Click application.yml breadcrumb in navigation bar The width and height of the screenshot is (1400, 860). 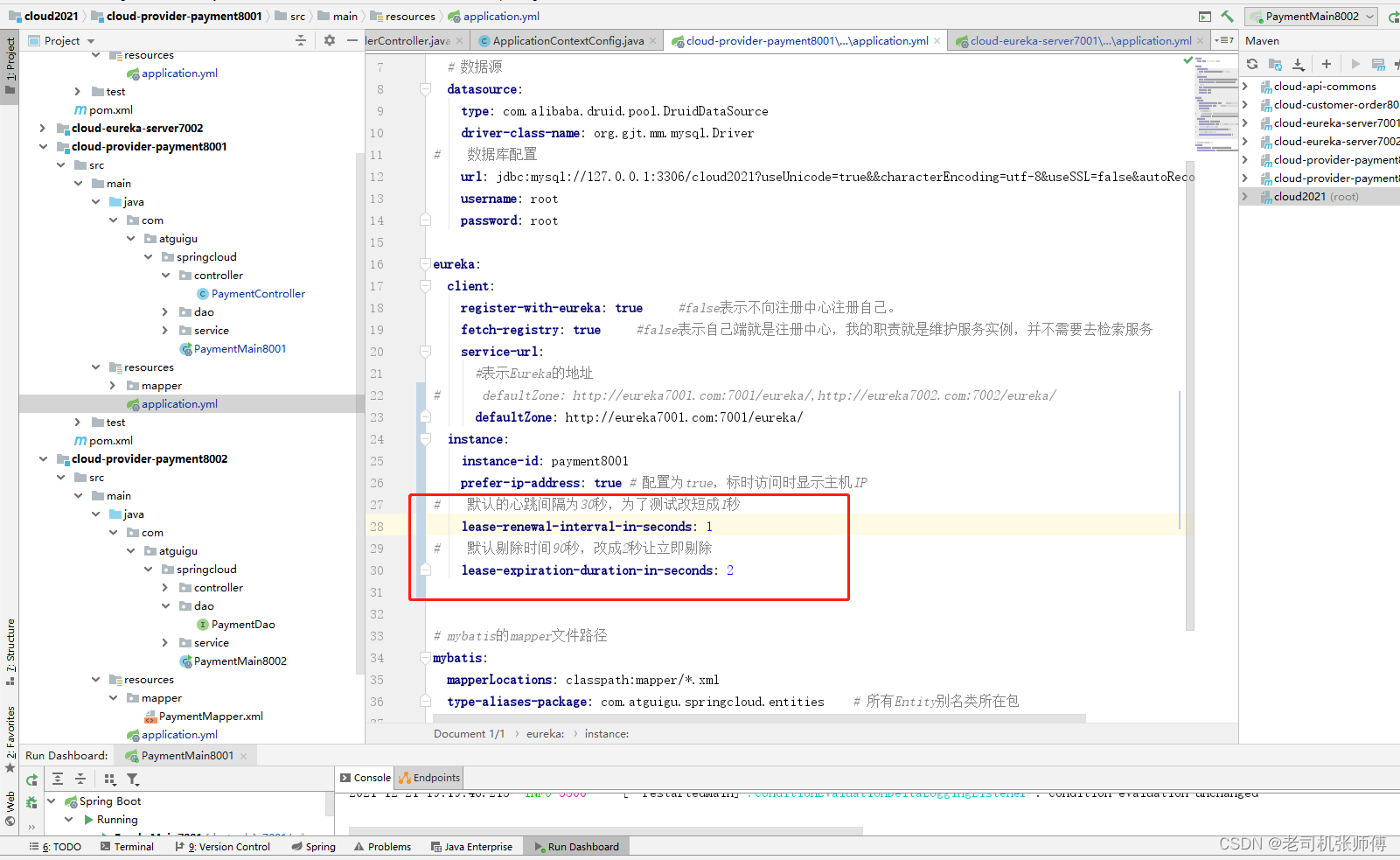pyautogui.click(x=493, y=16)
